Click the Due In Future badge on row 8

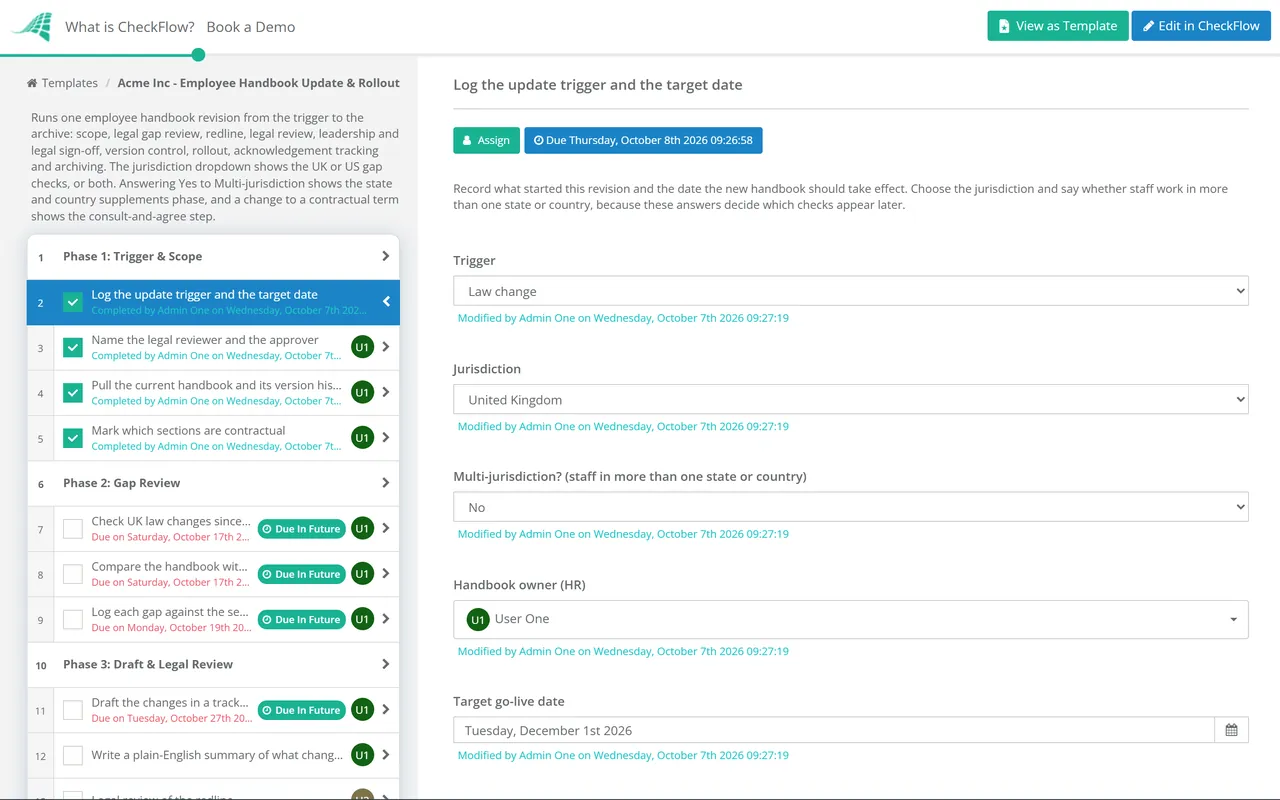(301, 574)
